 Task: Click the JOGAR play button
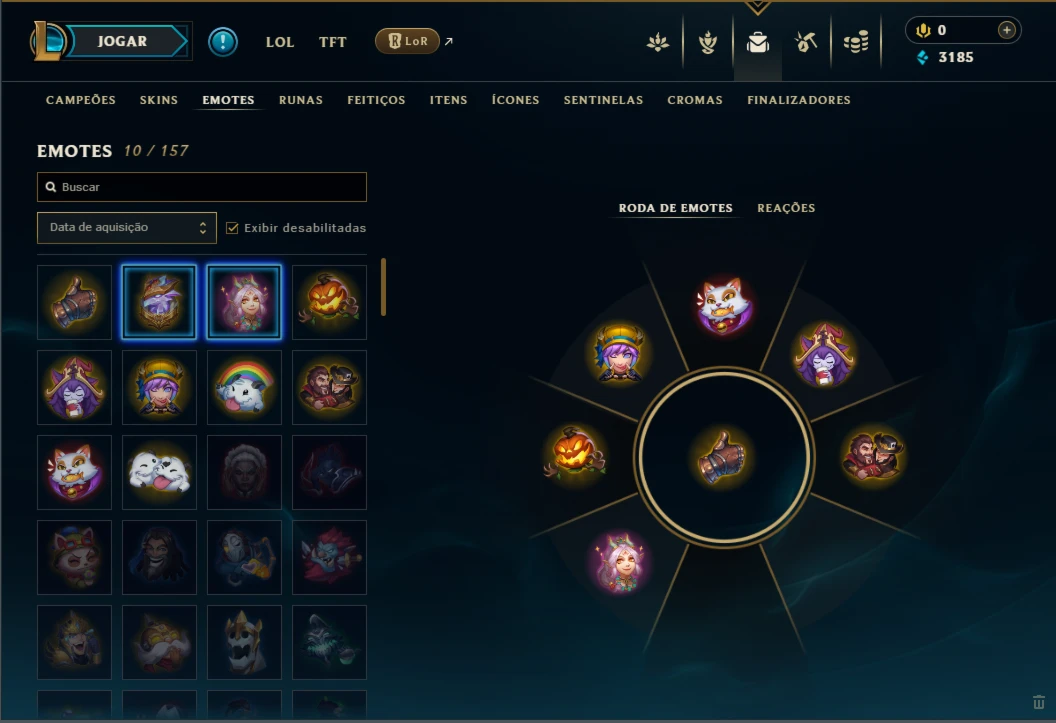tap(123, 41)
